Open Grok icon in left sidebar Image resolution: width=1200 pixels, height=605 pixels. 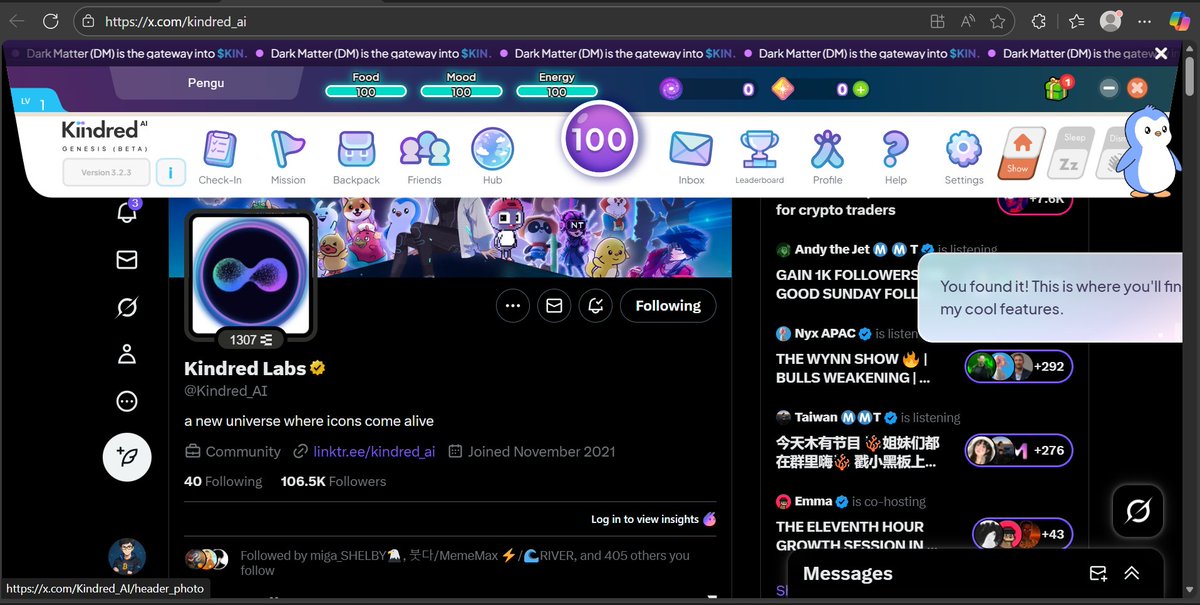127,307
